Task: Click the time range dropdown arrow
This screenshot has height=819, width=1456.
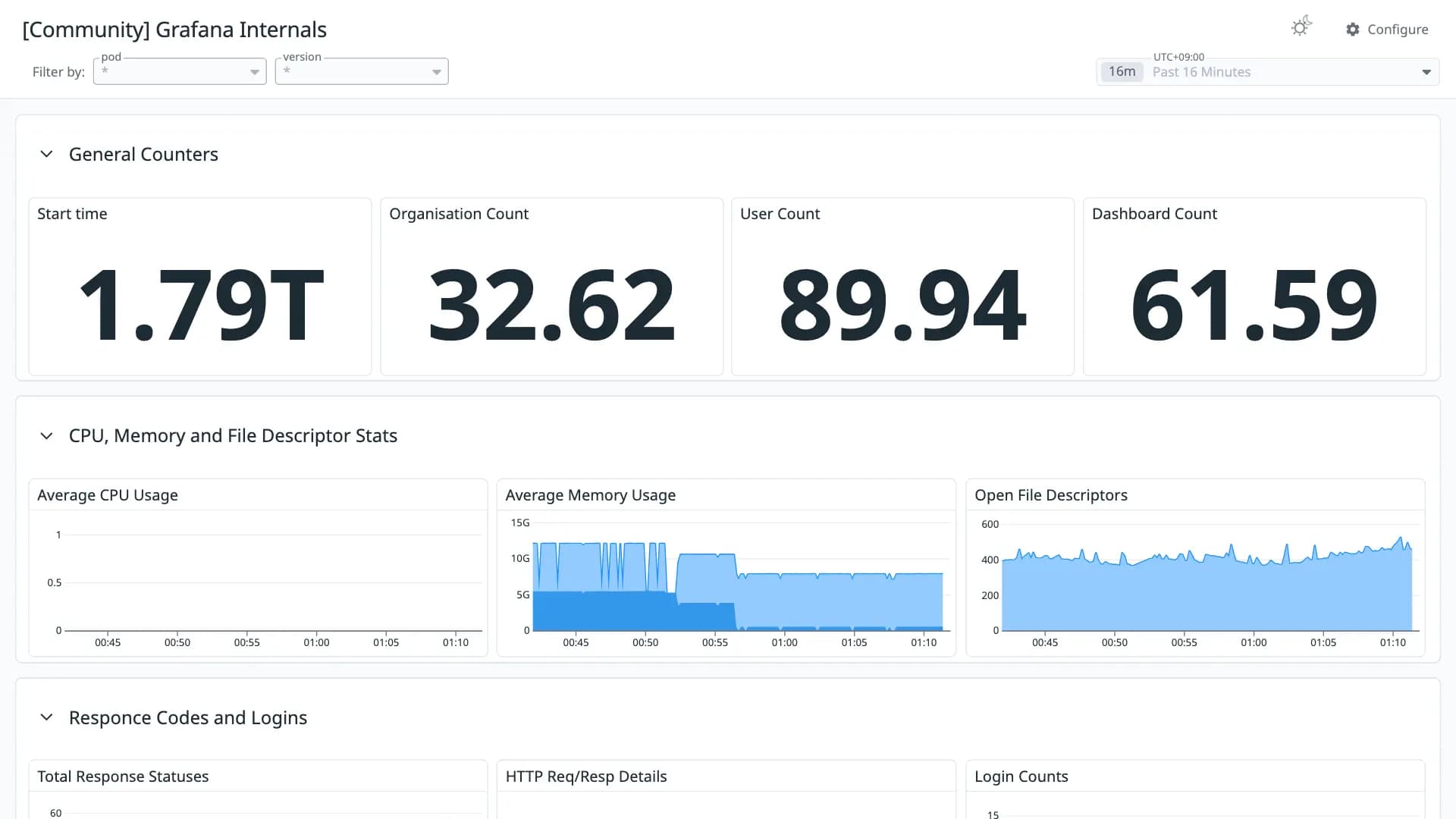Action: [x=1426, y=72]
